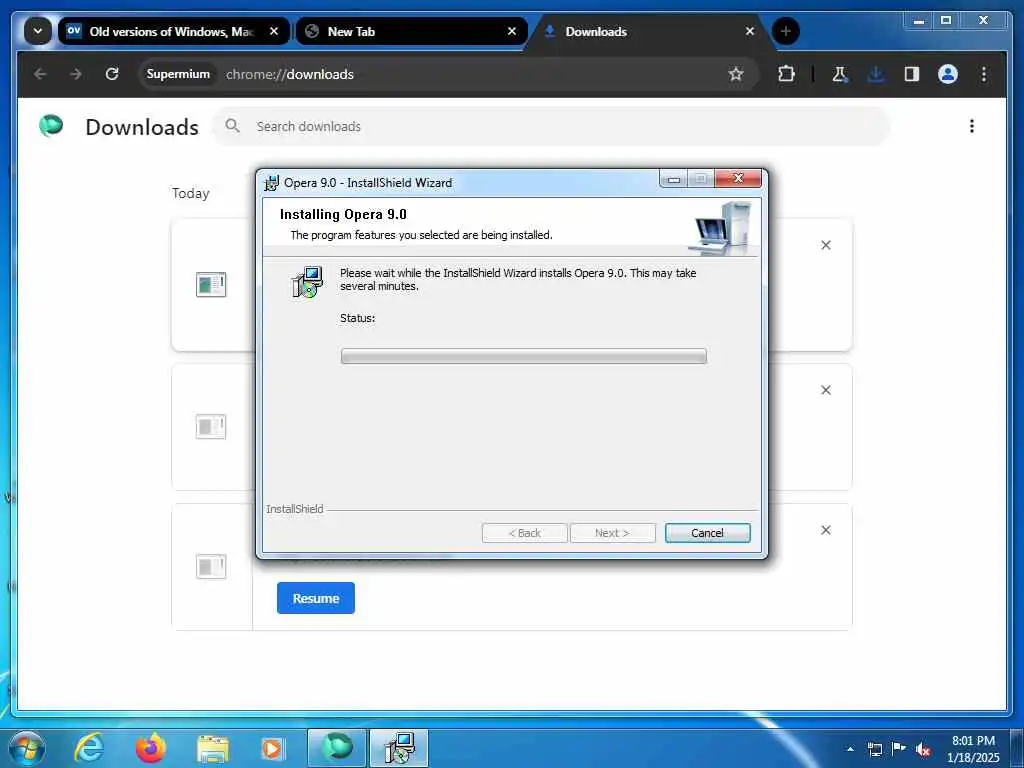Minimize the InstallShield Wizard window
Viewport: 1024px width, 768px height.
[x=674, y=178]
